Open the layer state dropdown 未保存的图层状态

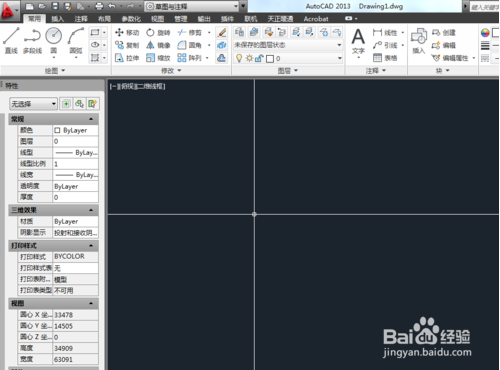coord(288,45)
